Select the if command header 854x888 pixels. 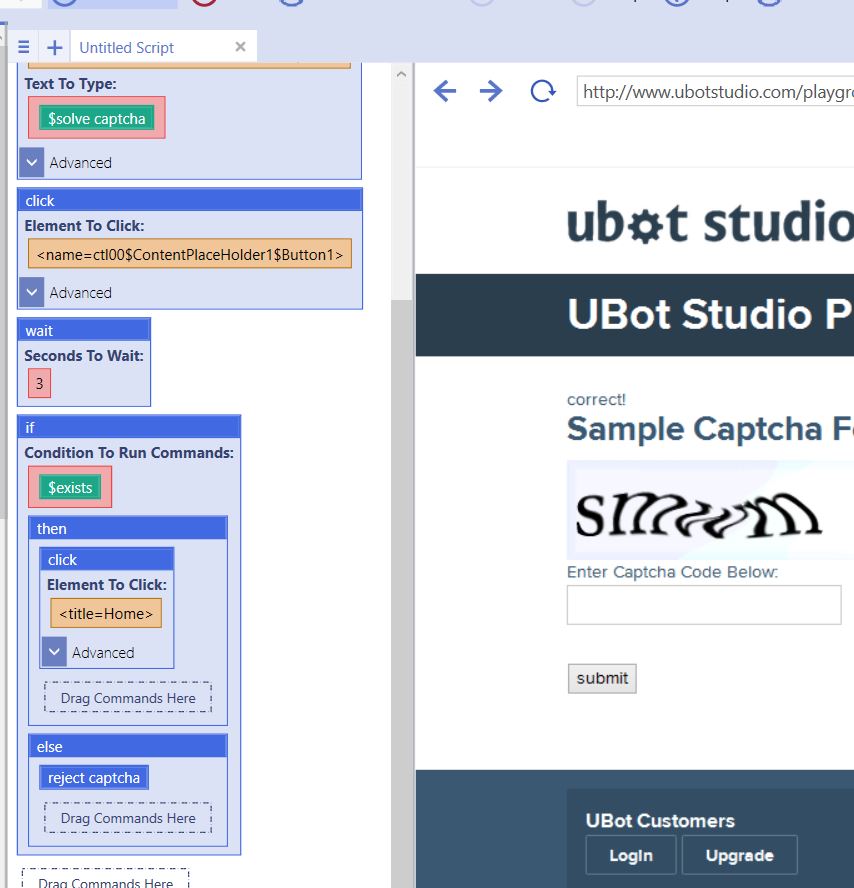tap(129, 427)
